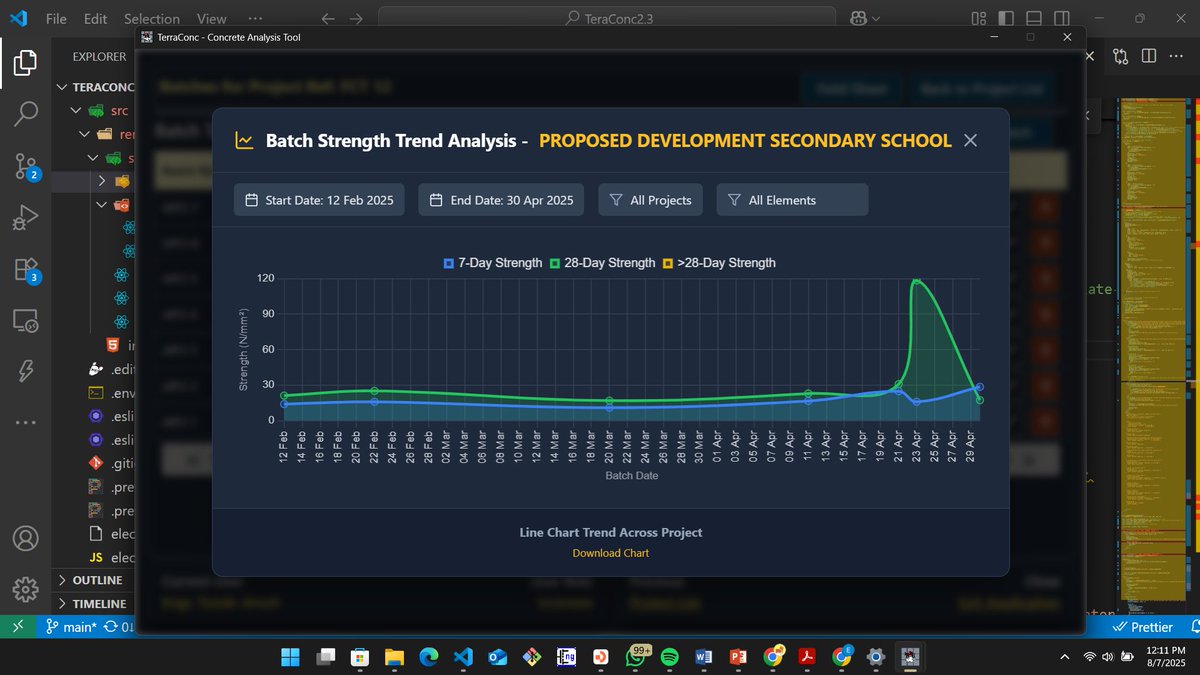This screenshot has width=1200, height=675.
Task: Open Copilot chat menu in title bar
Action: [863, 18]
